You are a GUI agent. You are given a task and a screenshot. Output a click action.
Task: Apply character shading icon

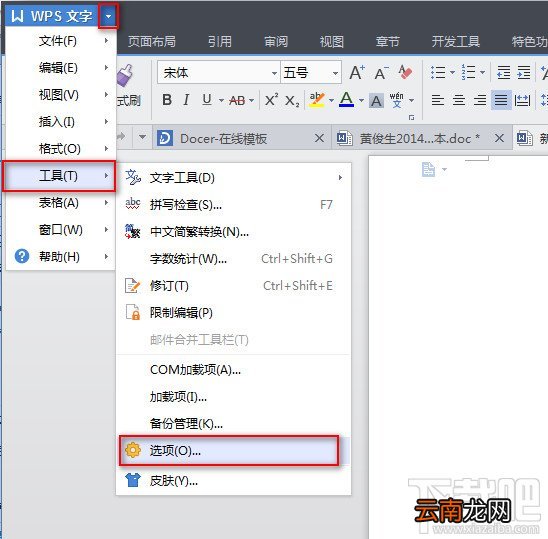tap(376, 101)
